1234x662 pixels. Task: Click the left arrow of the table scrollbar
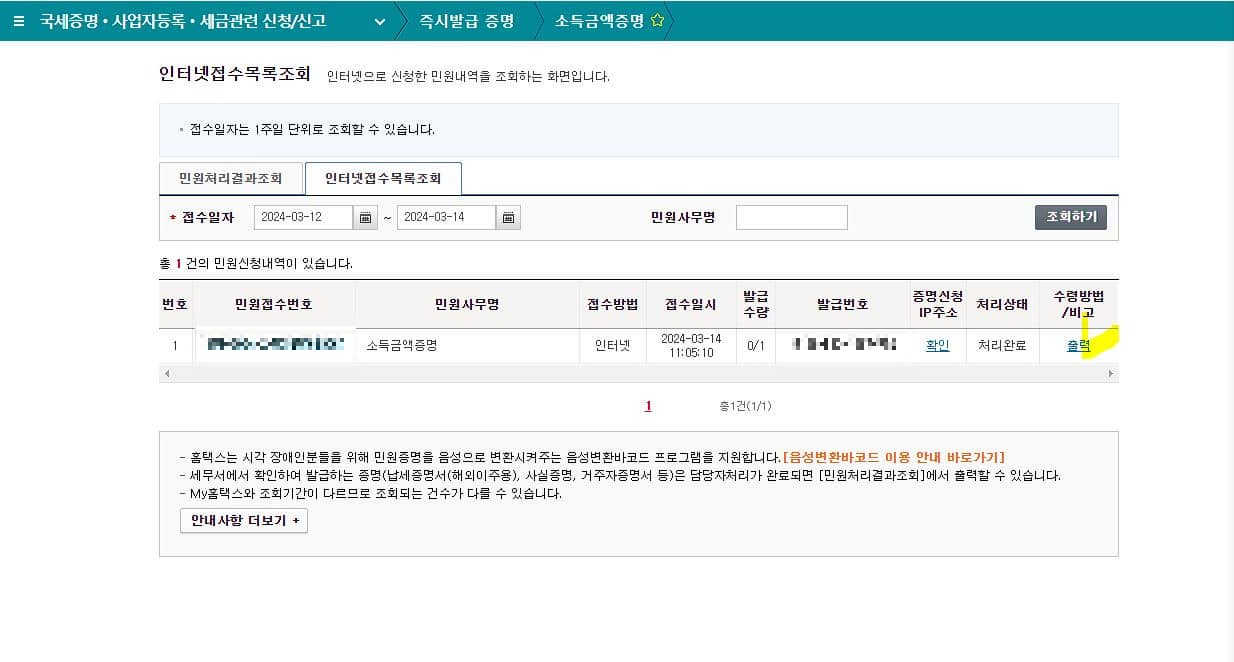tap(168, 373)
